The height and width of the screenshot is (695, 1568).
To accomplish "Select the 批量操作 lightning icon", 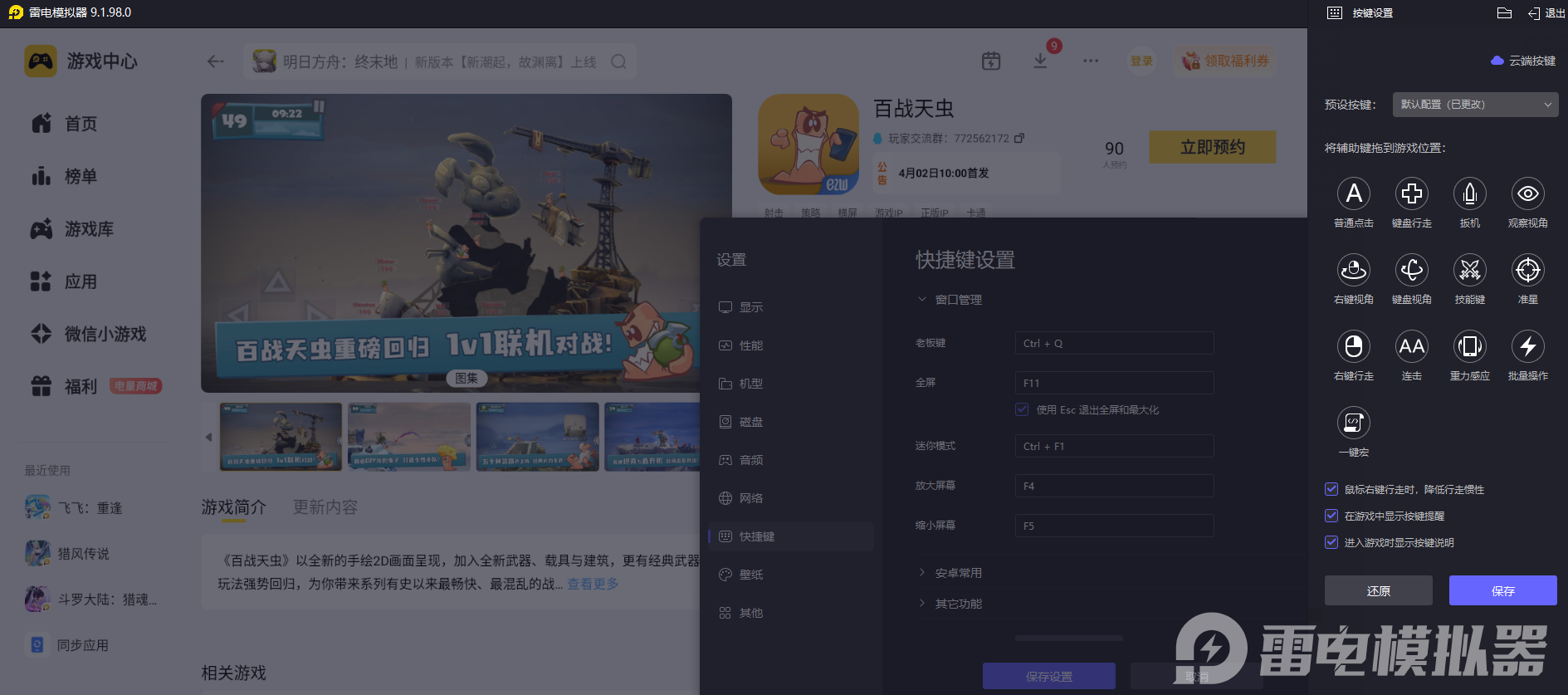I will point(1528,346).
